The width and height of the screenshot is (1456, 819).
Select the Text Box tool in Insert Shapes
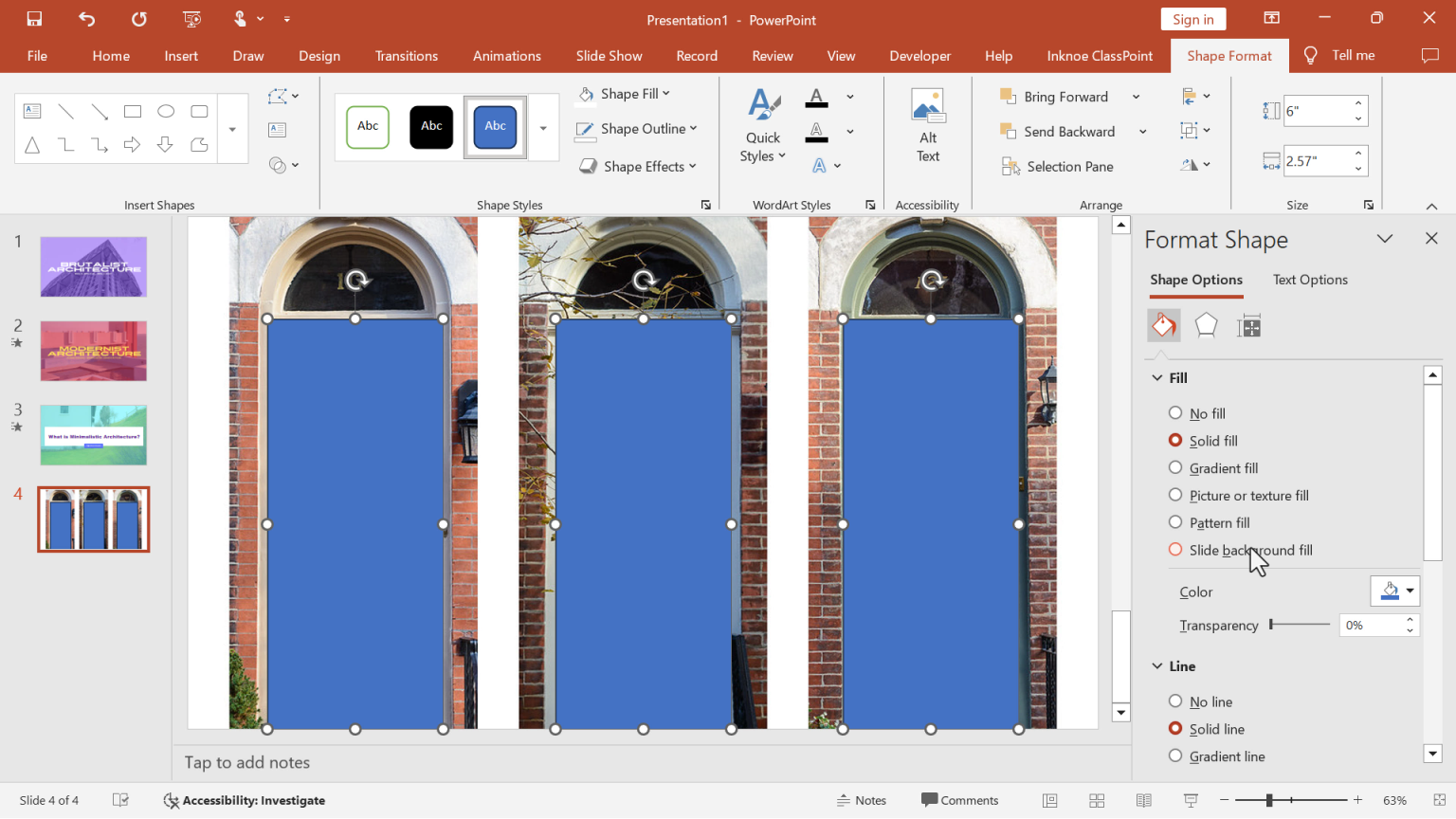(32, 111)
